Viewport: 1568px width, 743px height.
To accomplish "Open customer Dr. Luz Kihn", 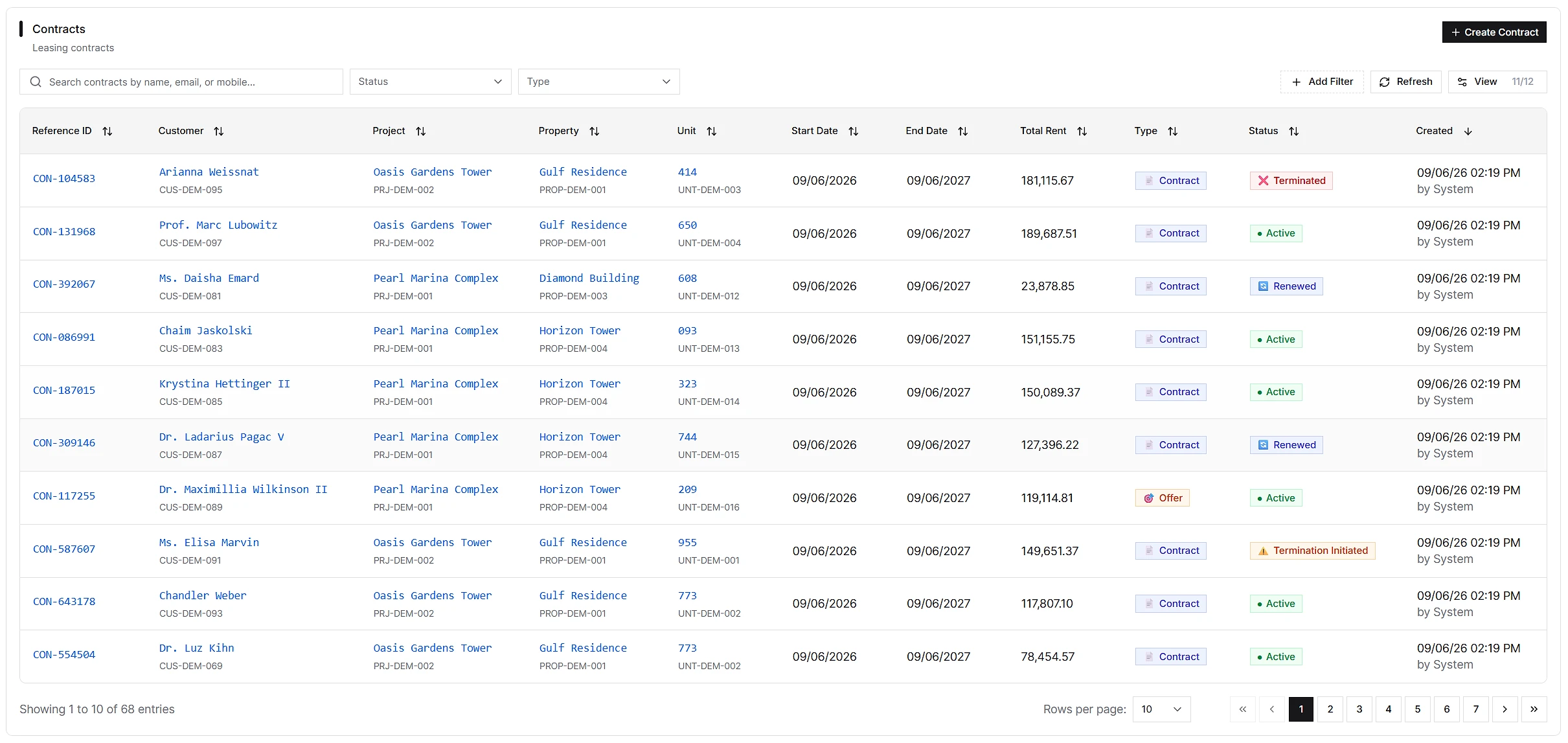I will pos(197,648).
